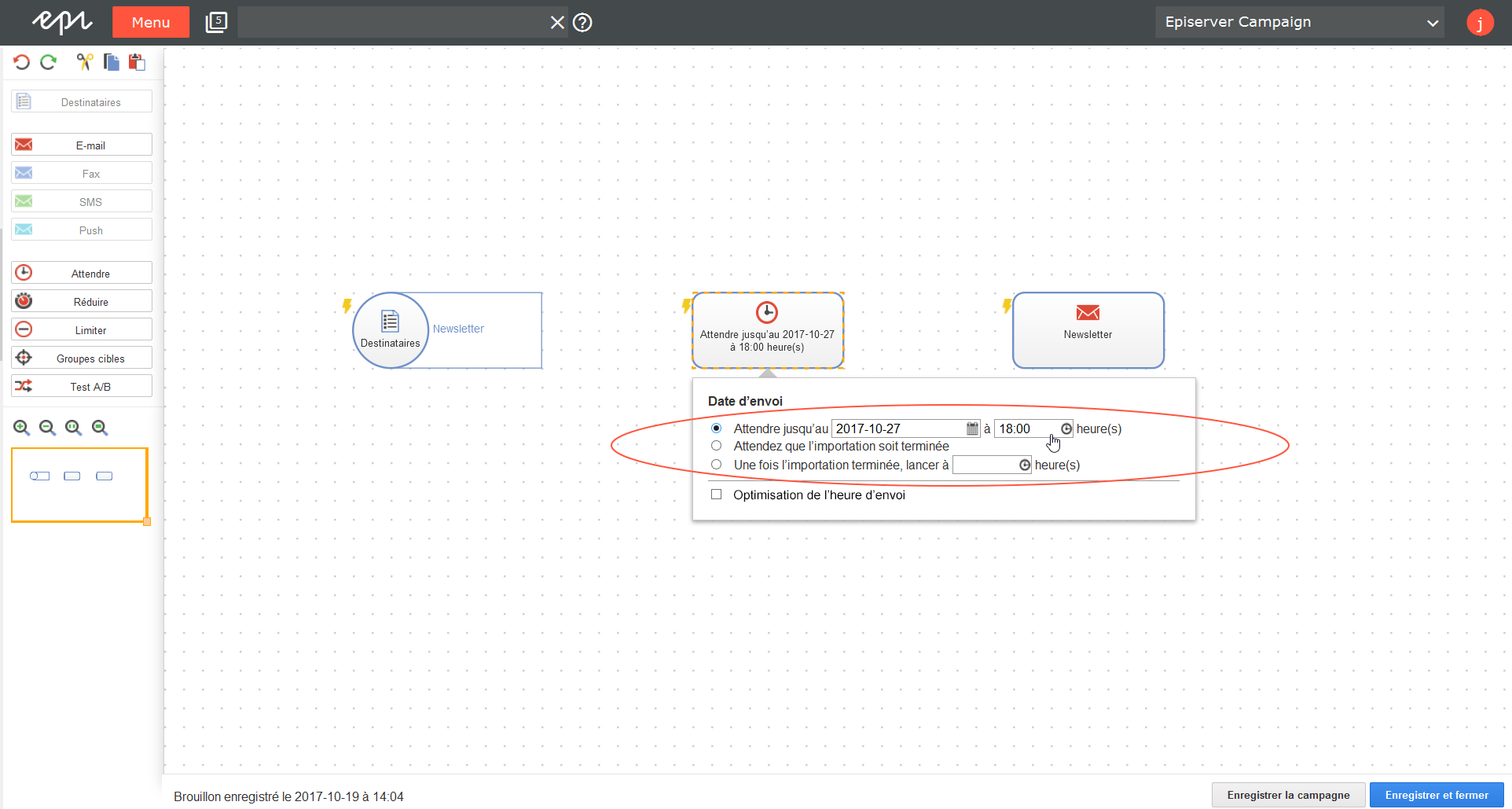Viewport: 1512px width, 809px height.
Task: Add Fax element from sidebar
Action: [82, 173]
